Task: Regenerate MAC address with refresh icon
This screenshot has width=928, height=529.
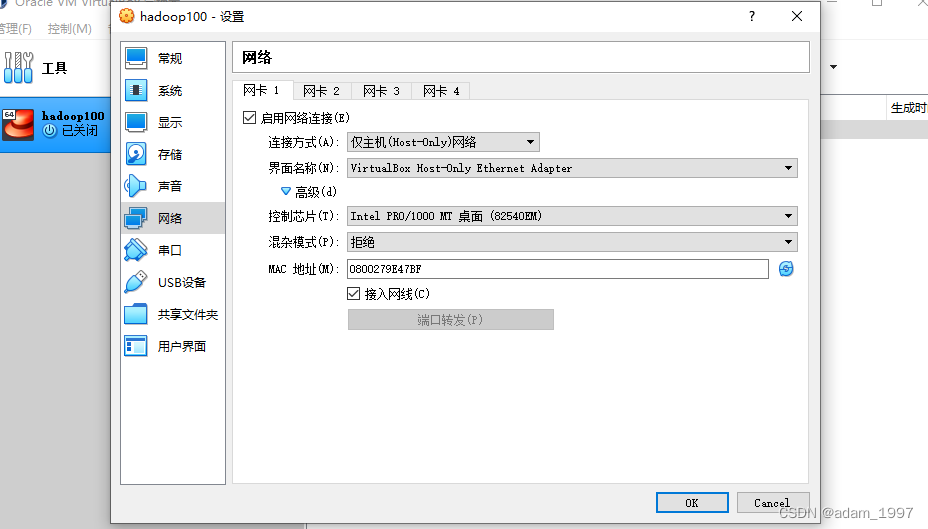Action: click(786, 269)
